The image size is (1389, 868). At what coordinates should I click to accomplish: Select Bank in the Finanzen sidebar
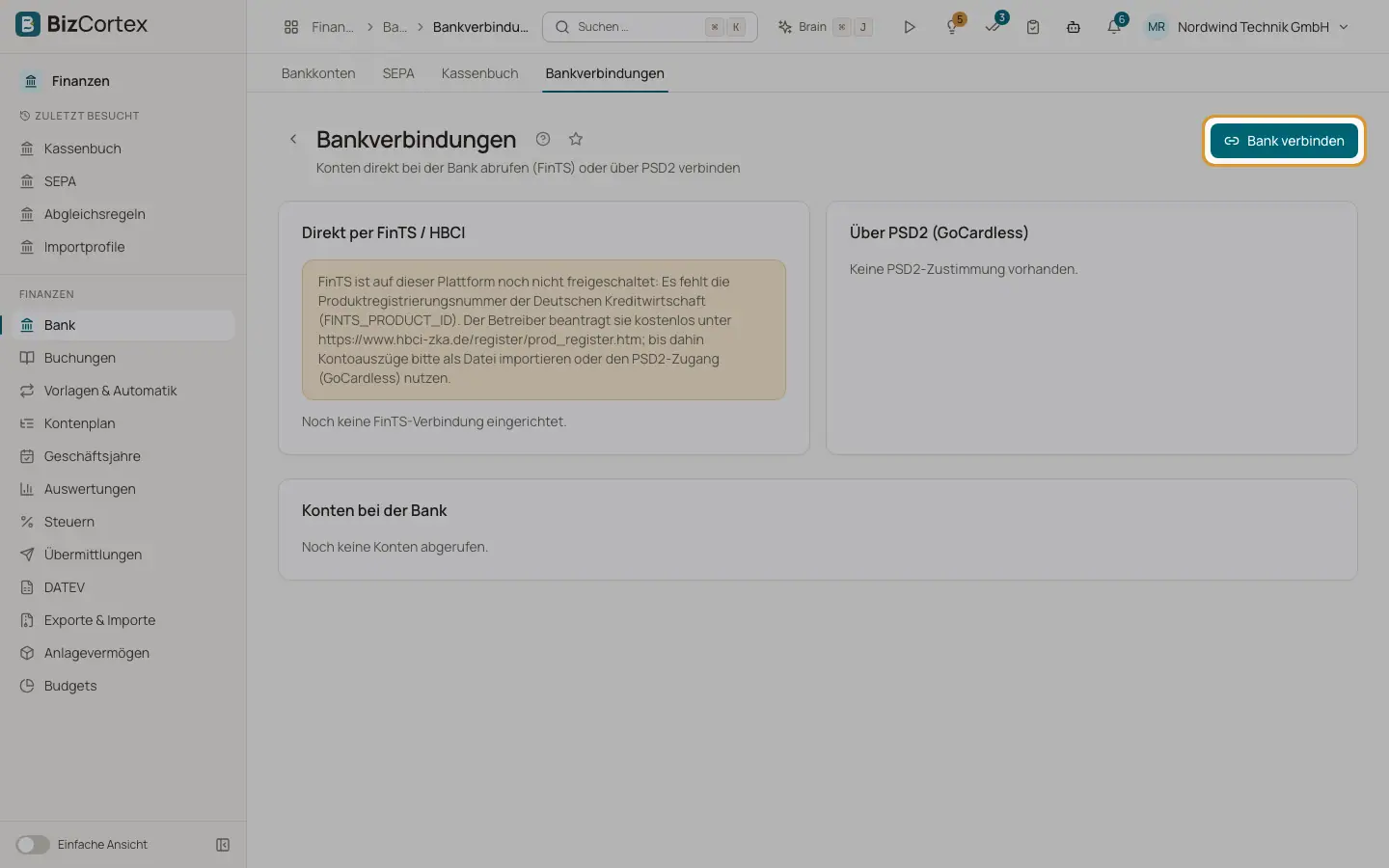(x=123, y=325)
